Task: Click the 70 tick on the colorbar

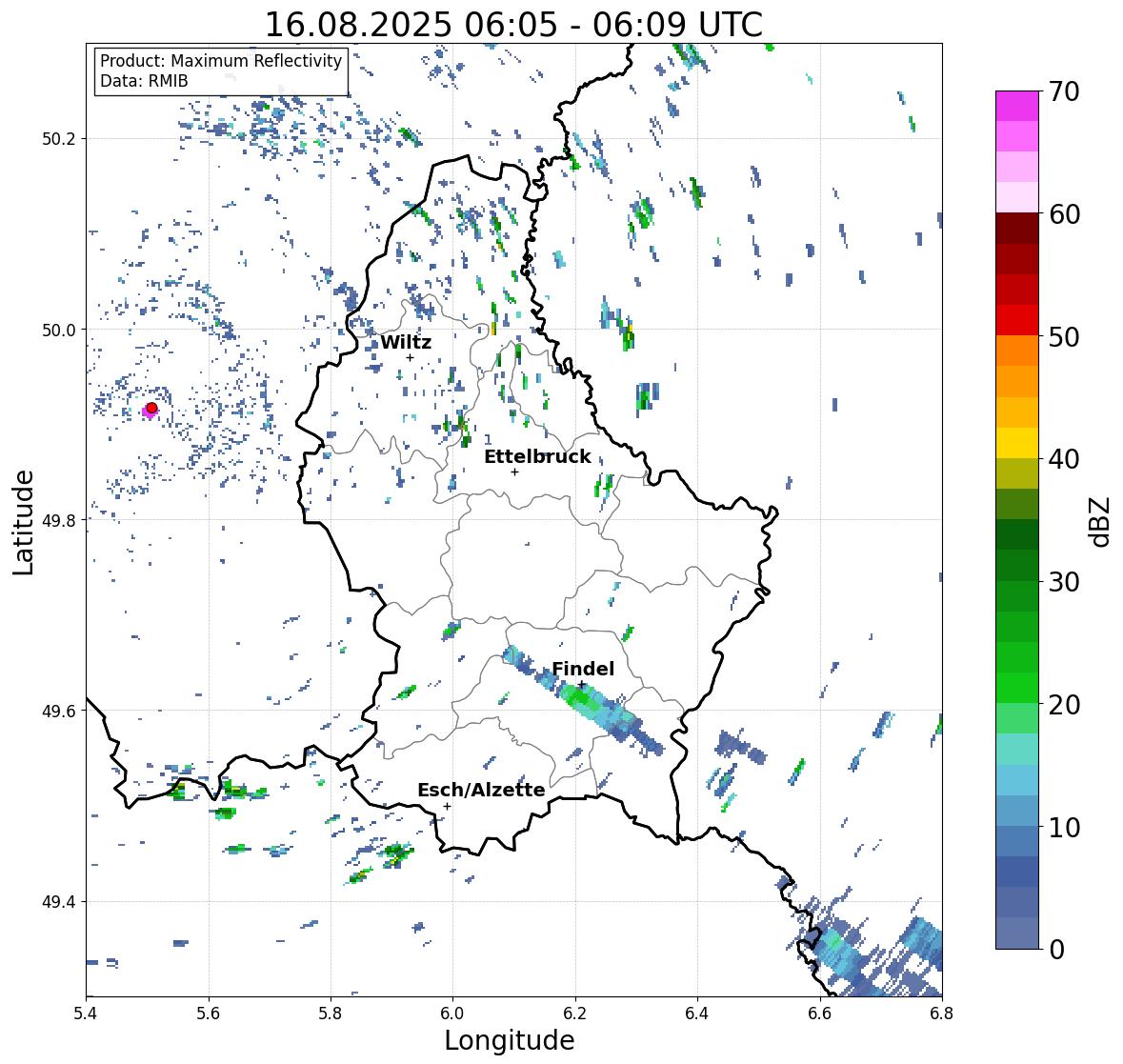Action: [x=1063, y=91]
